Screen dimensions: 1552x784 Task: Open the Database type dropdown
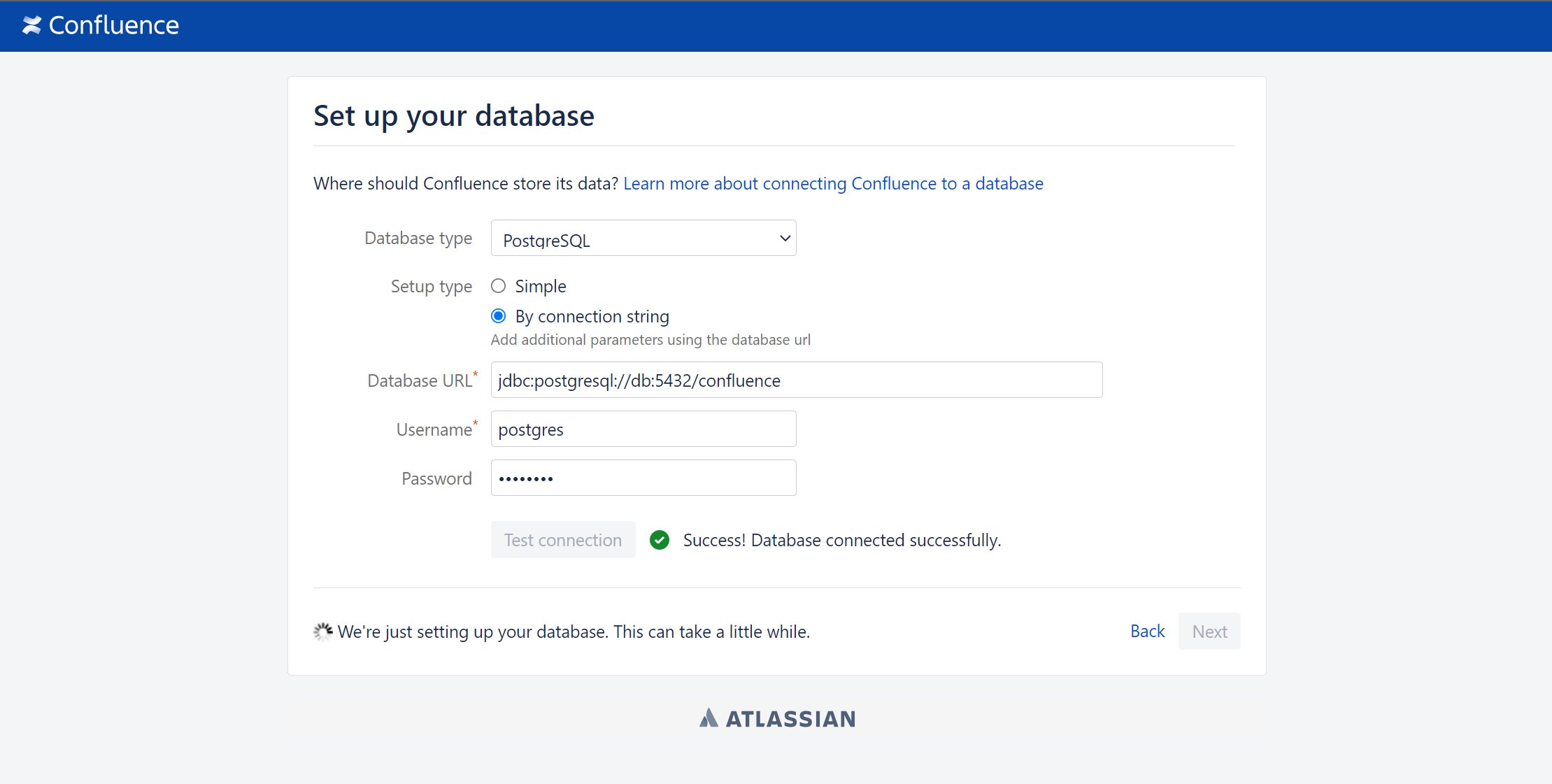[642, 238]
